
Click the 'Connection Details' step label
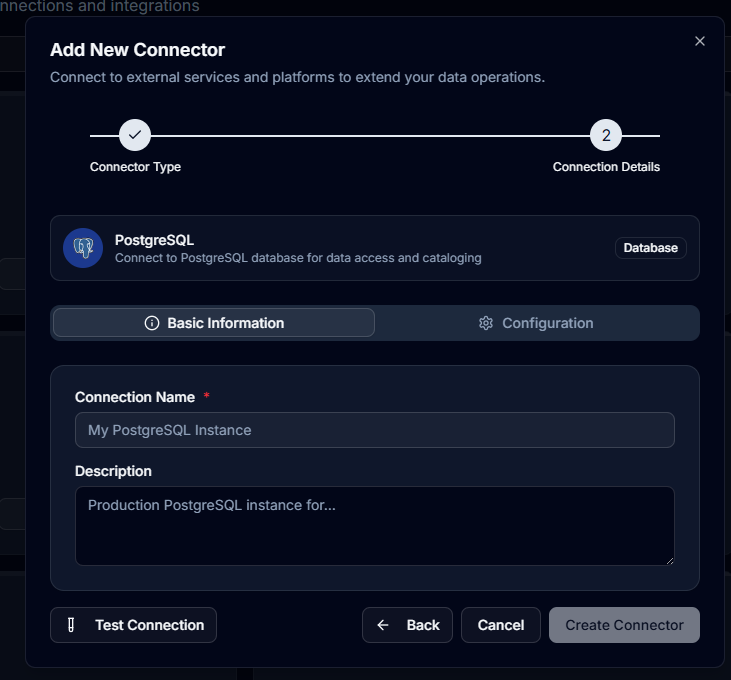pyautogui.click(x=606, y=167)
